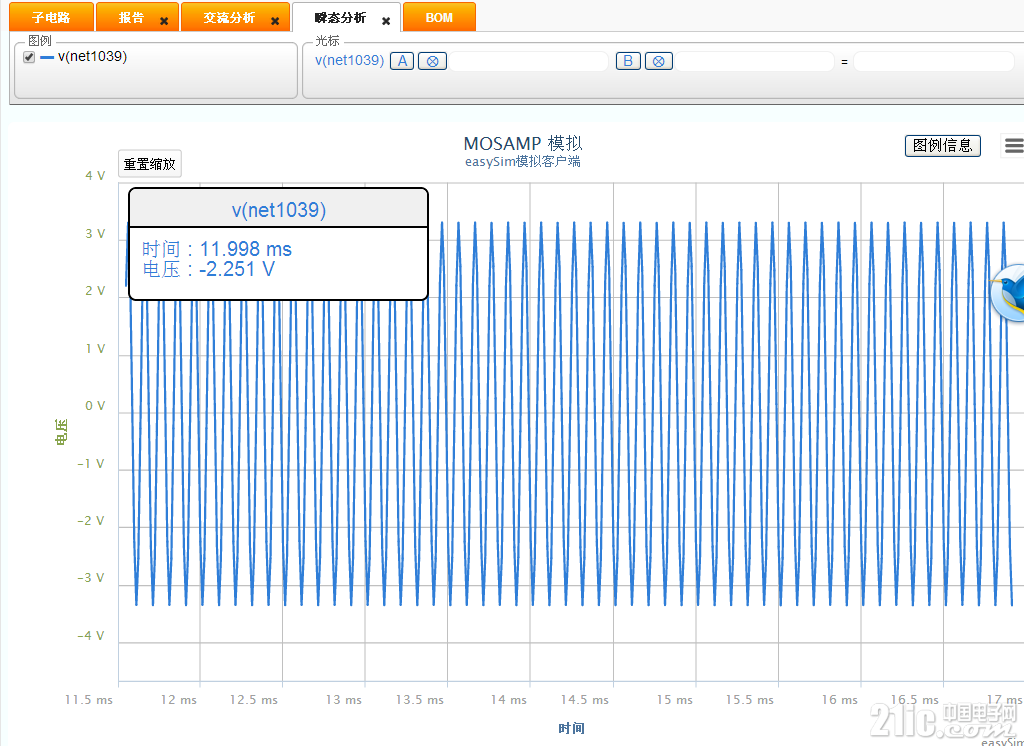Click the MOSAMP 模拟 chart title
1024x746 pixels.
(522, 144)
